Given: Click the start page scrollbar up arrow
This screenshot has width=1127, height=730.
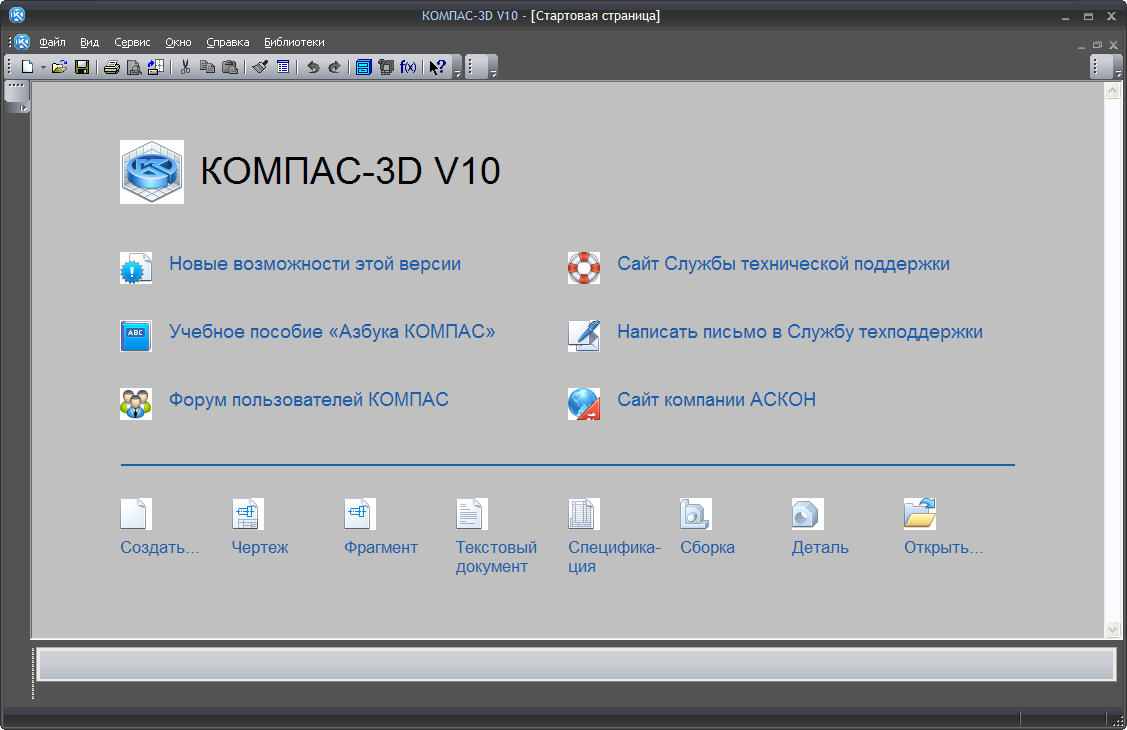Looking at the screenshot, I should pyautogui.click(x=1113, y=91).
